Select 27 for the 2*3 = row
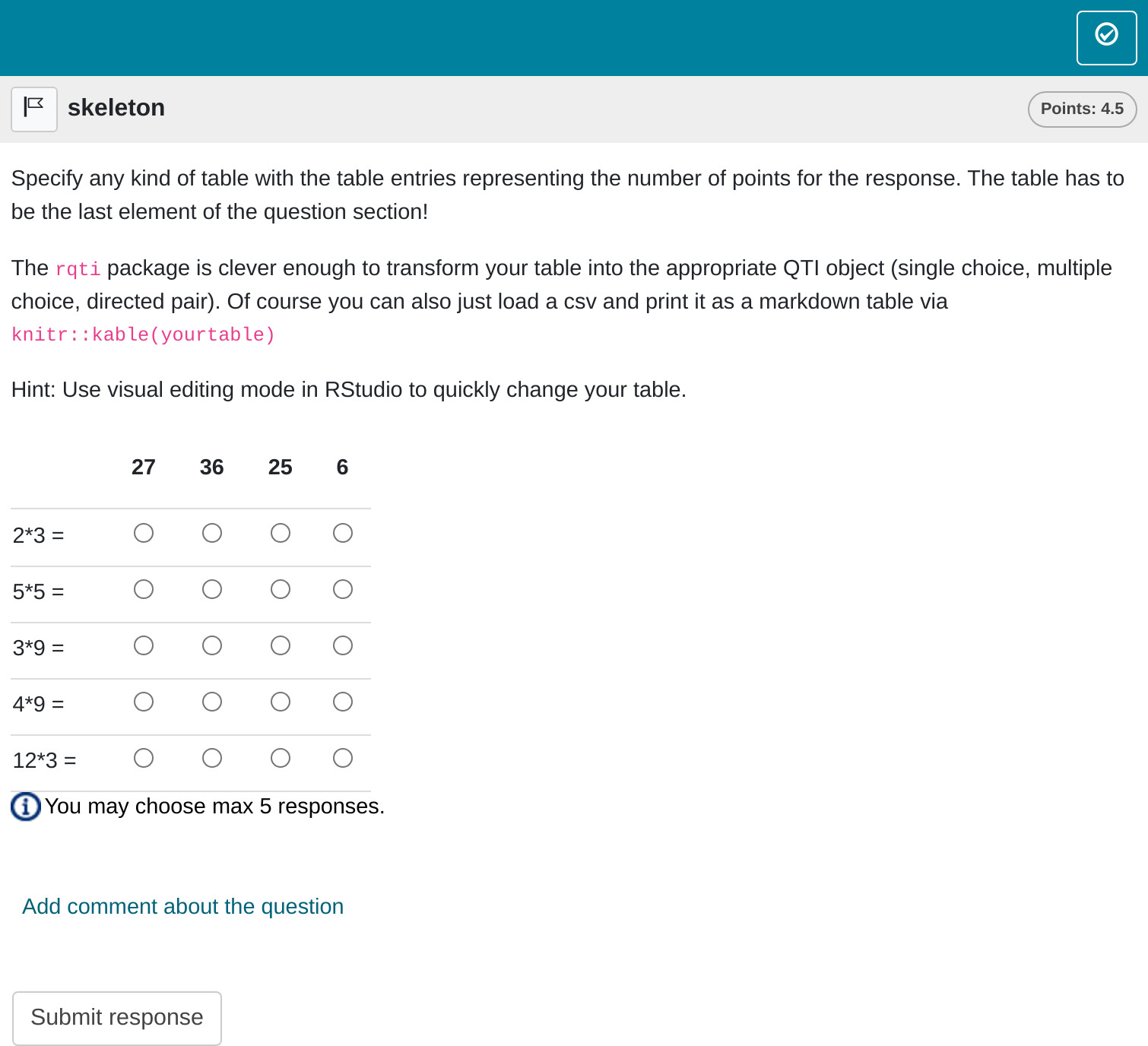1148x1046 pixels. (x=144, y=533)
